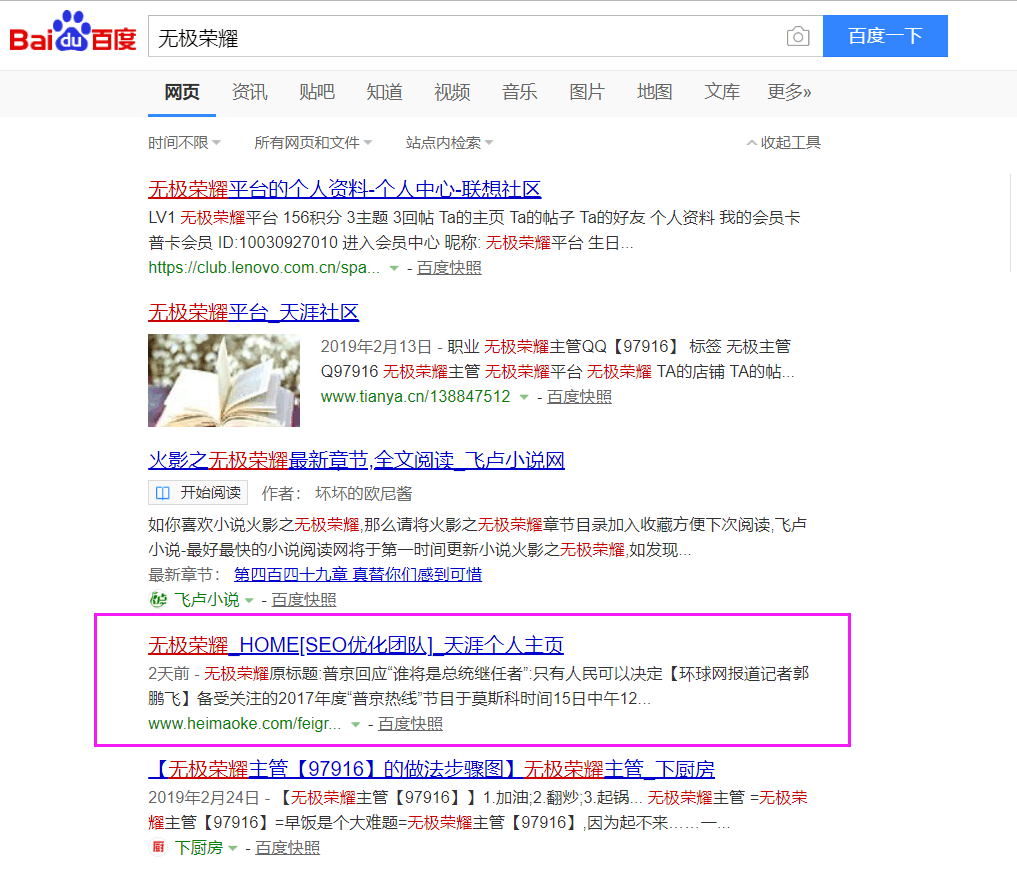1017x876 pixels.
Task: Open the 时间不限 time filter dropdown
Action: (184, 143)
